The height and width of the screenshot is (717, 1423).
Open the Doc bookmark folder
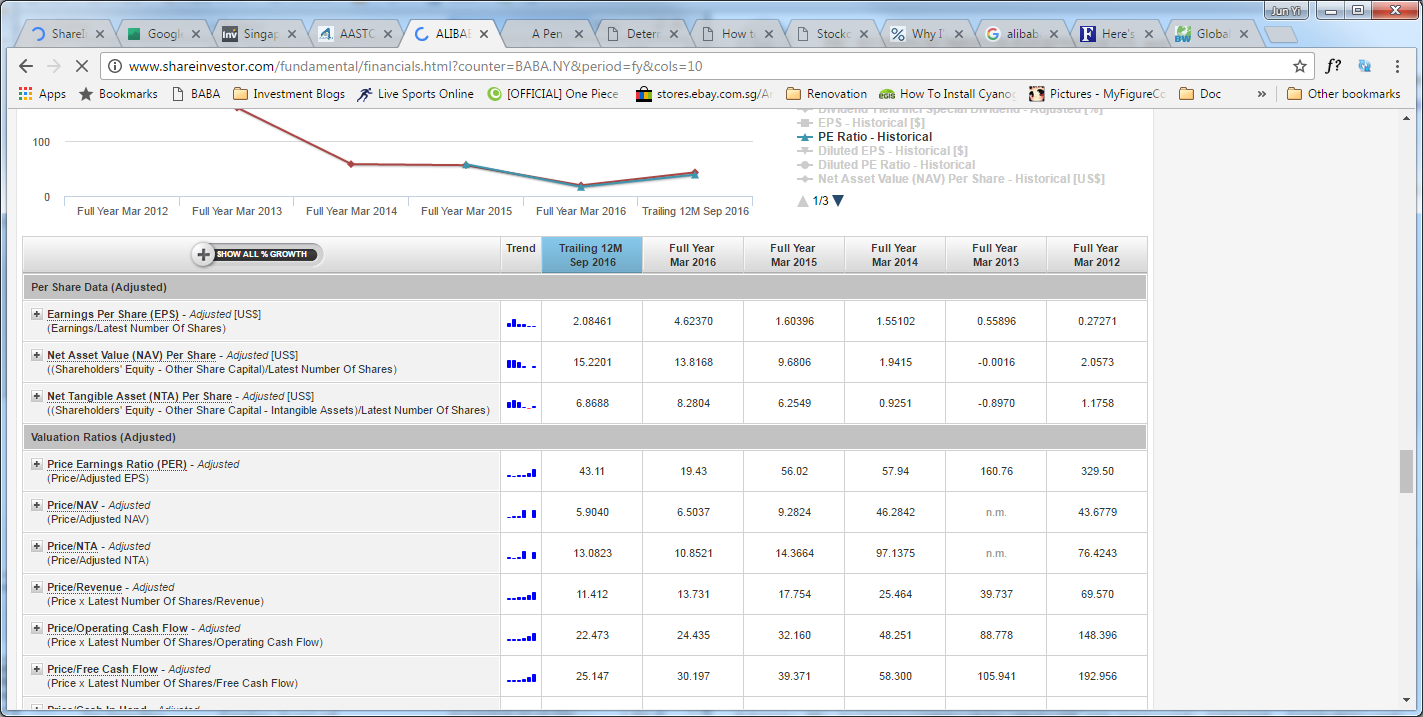point(1200,94)
